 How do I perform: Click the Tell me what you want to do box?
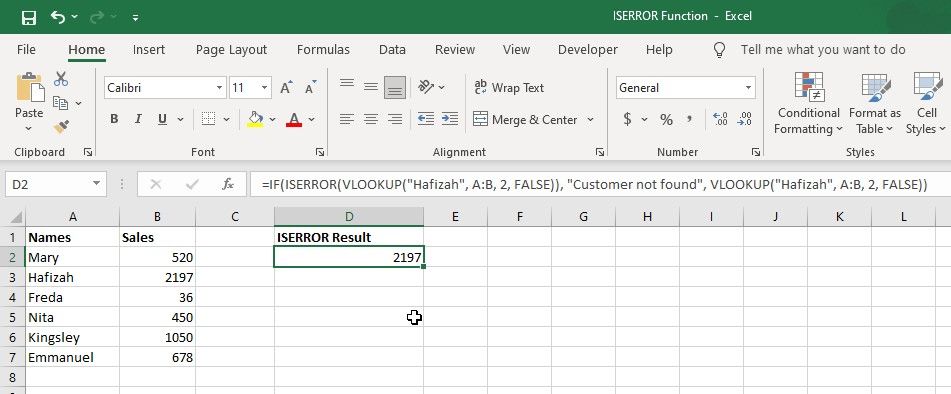point(823,50)
